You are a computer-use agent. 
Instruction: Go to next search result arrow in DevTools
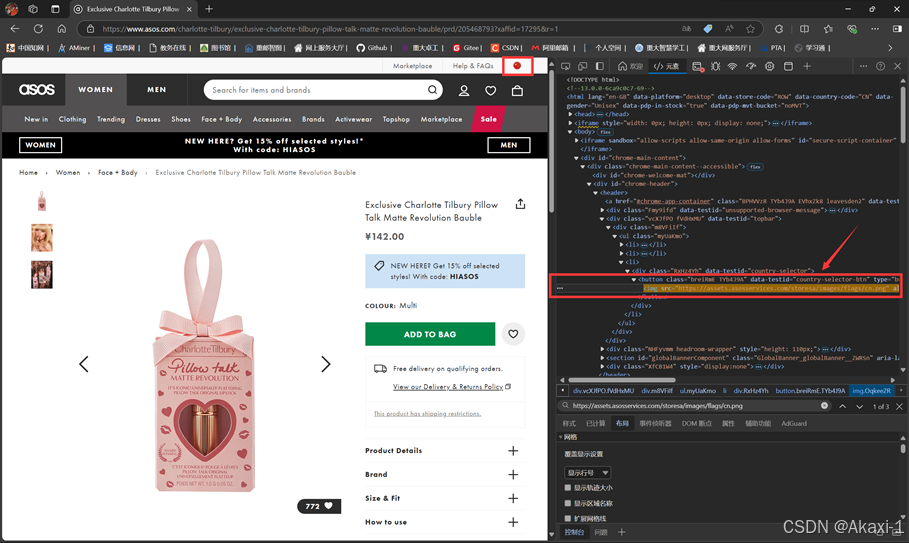(859, 406)
